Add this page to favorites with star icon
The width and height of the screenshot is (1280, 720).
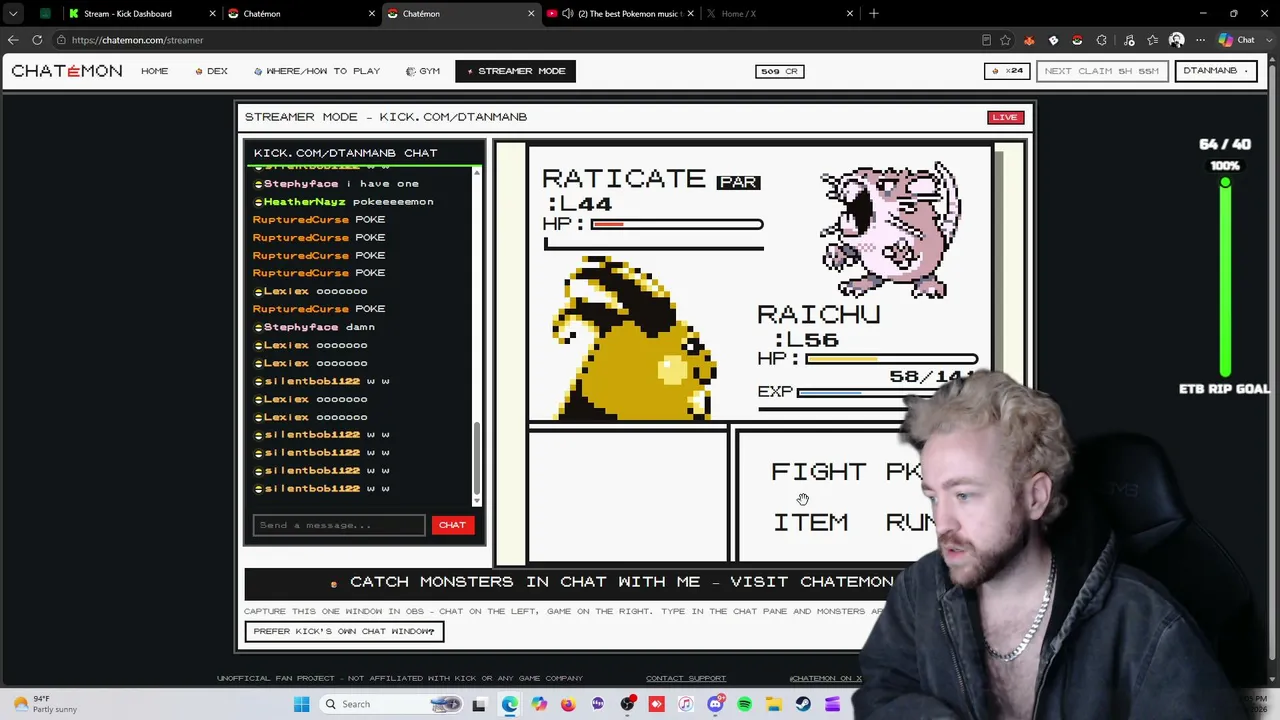[1005, 40]
